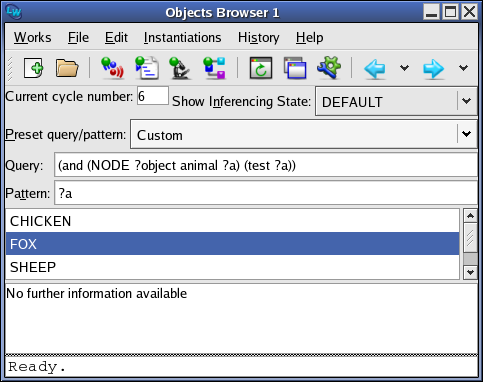Open the Works menu
This screenshot has width=483, height=382.
click(32, 37)
